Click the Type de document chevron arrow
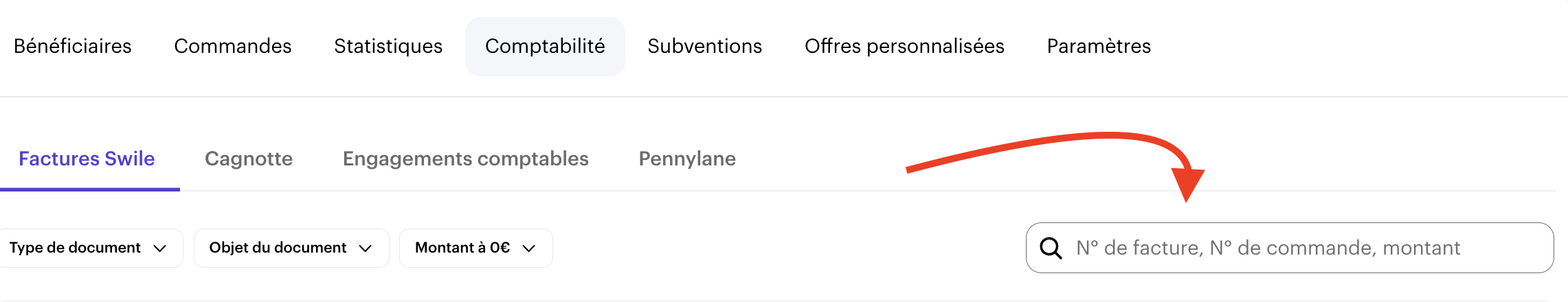The image size is (1568, 302). click(x=160, y=248)
